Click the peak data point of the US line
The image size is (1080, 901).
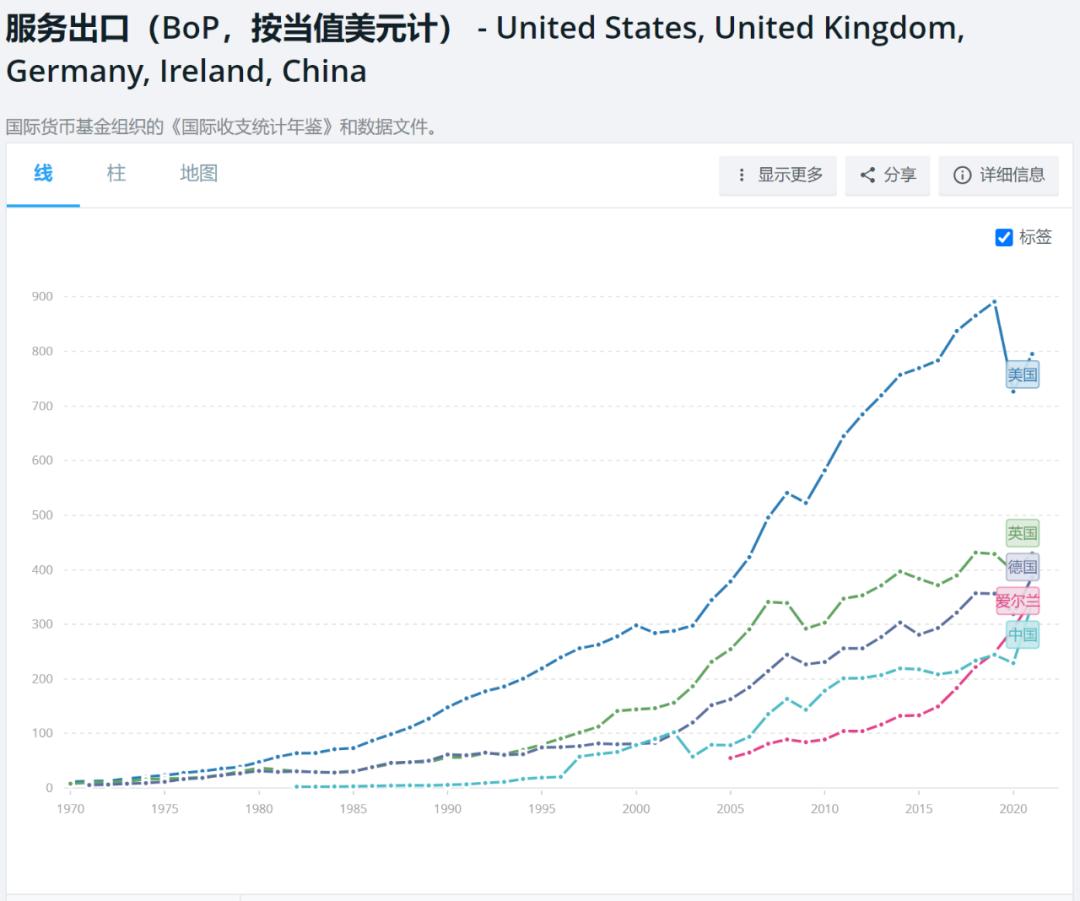click(993, 299)
